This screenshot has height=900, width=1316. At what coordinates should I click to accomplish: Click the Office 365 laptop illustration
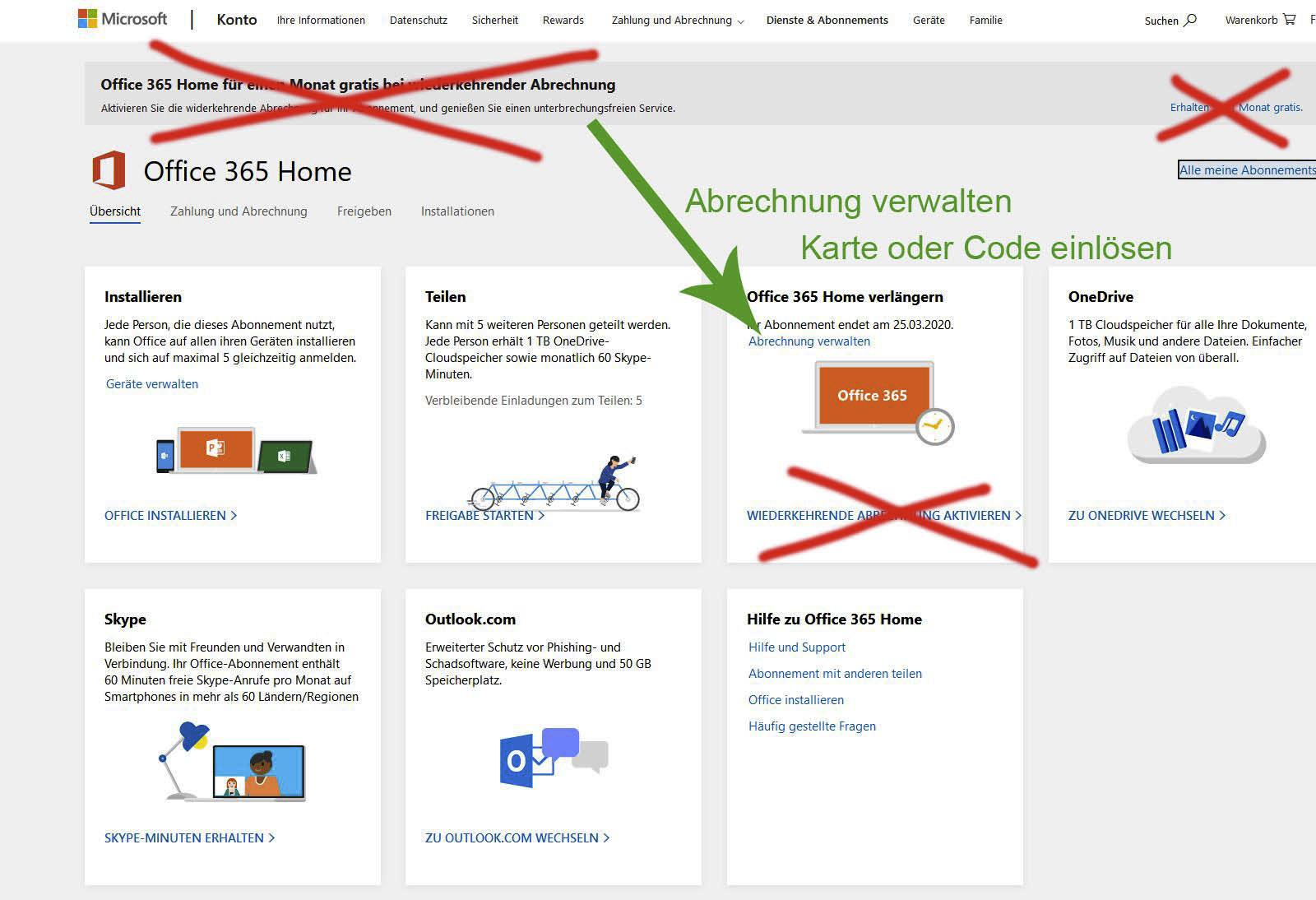(x=878, y=403)
